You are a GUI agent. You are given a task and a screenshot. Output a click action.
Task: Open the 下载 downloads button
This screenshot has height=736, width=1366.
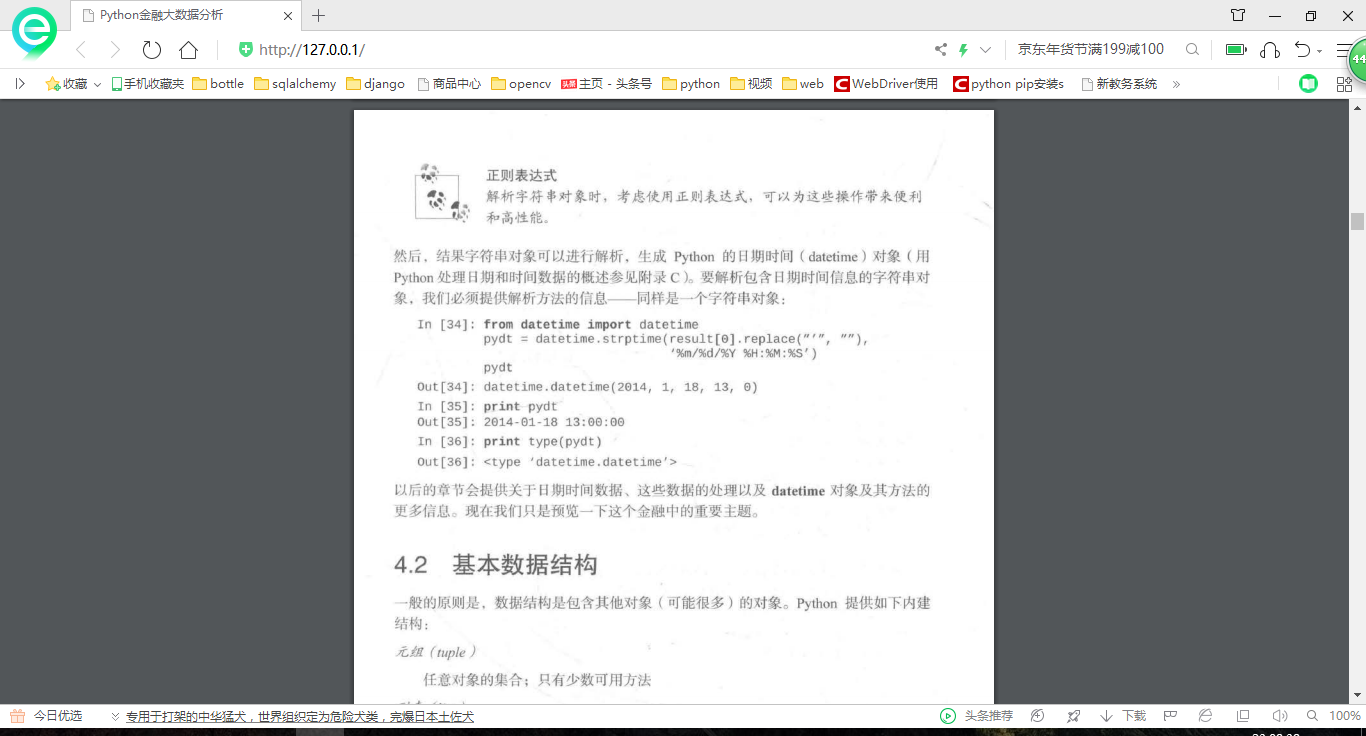[x=1123, y=716]
